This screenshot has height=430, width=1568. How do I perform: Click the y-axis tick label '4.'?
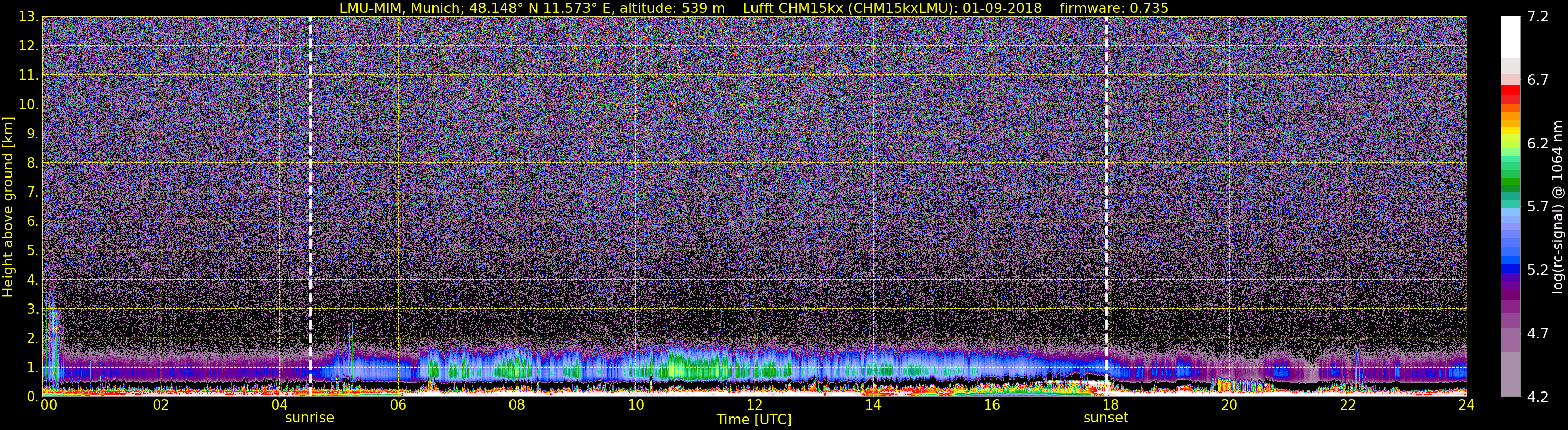[33, 280]
